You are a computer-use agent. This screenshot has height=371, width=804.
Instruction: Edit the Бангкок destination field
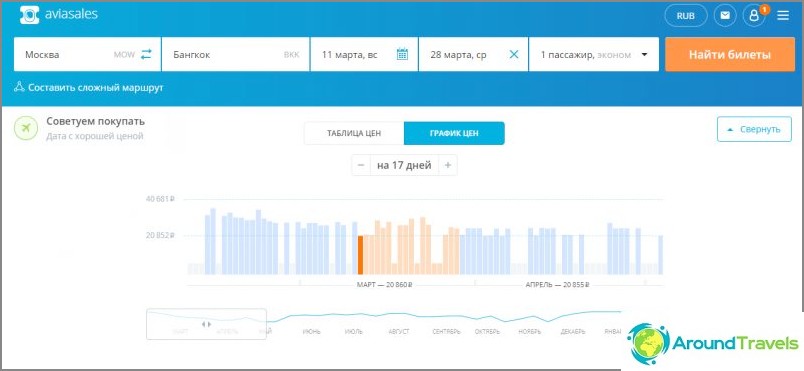click(236, 54)
